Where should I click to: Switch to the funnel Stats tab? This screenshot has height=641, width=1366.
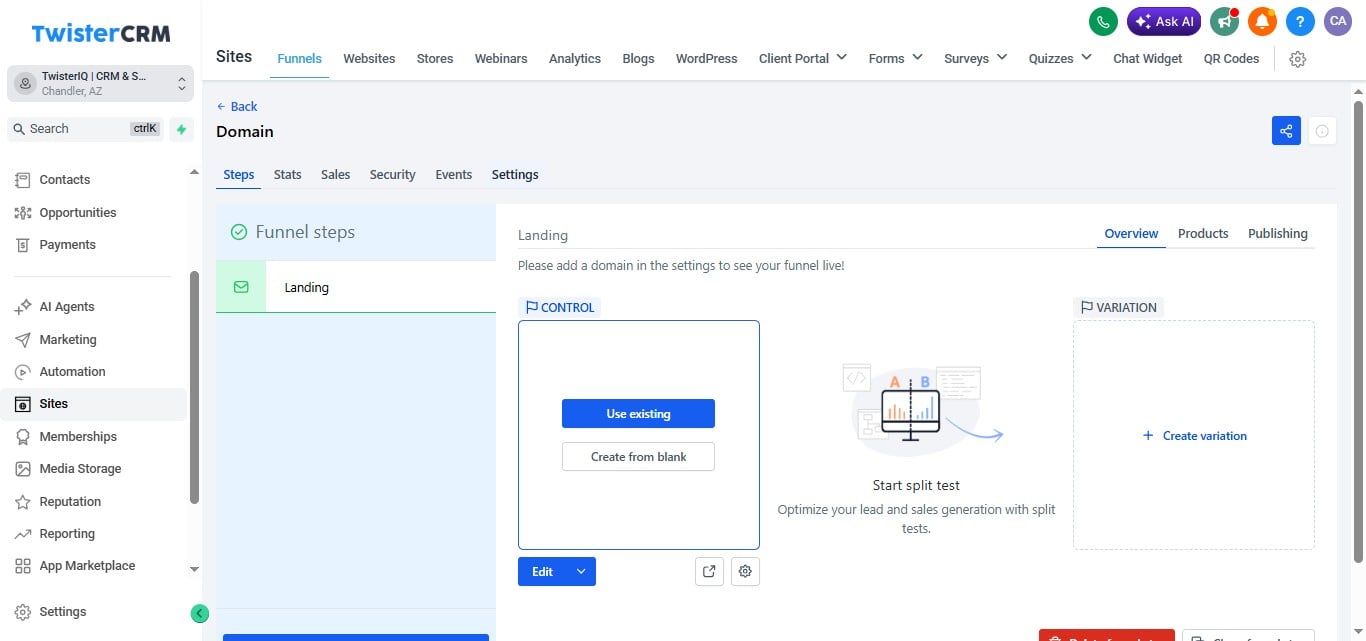[x=288, y=175]
